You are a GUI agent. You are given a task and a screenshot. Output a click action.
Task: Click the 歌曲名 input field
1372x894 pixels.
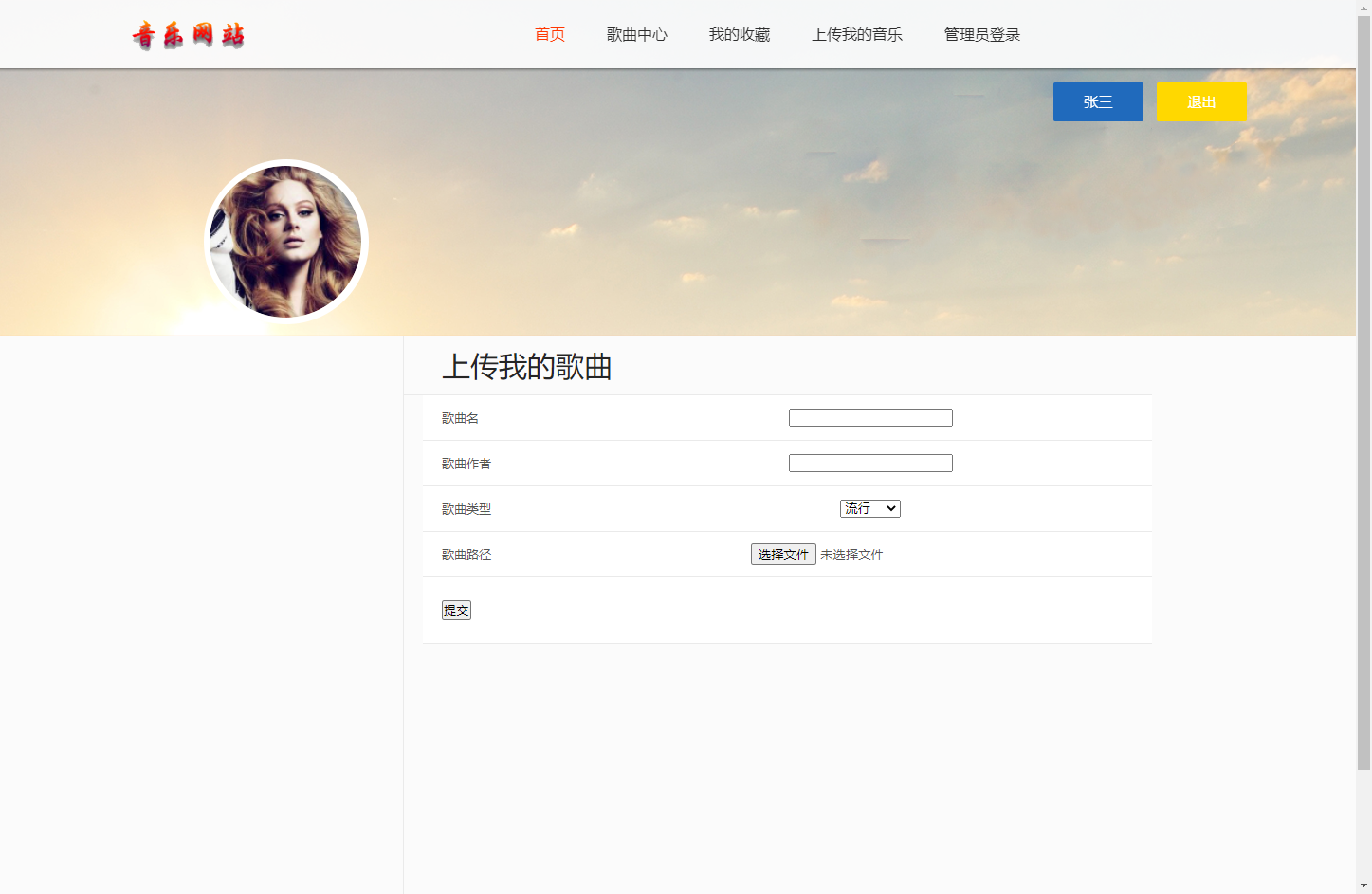(869, 417)
